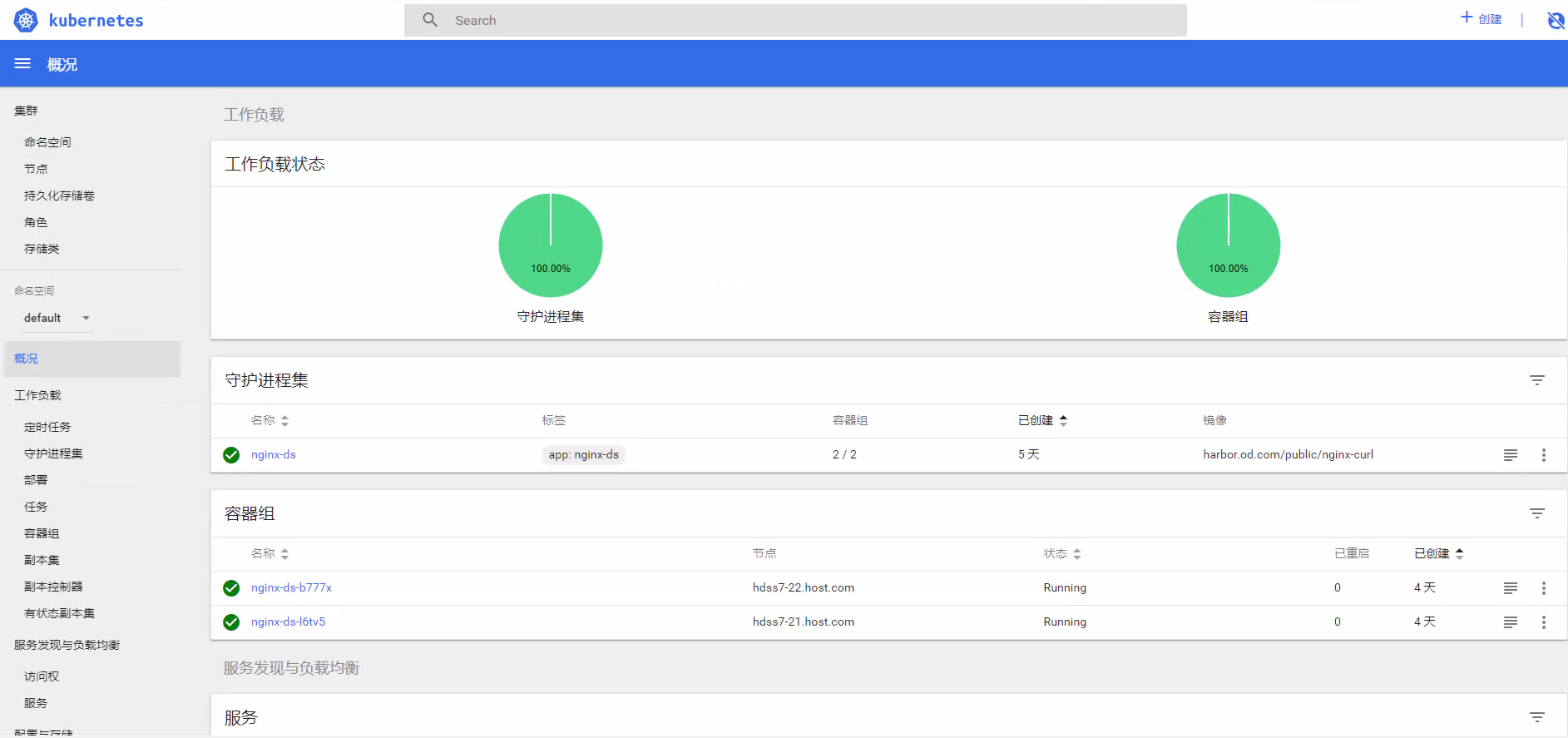View logs icon for nginx-ds daemon set
The height and width of the screenshot is (738, 1568).
pos(1511,455)
